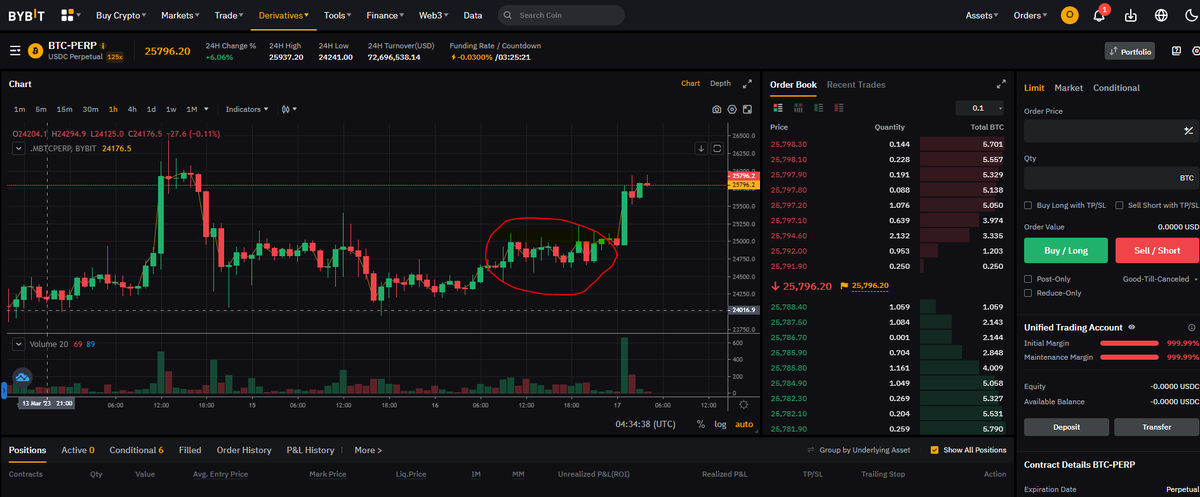The height and width of the screenshot is (497, 1200).
Task: Click the down-arrow chart button
Action: click(701, 149)
